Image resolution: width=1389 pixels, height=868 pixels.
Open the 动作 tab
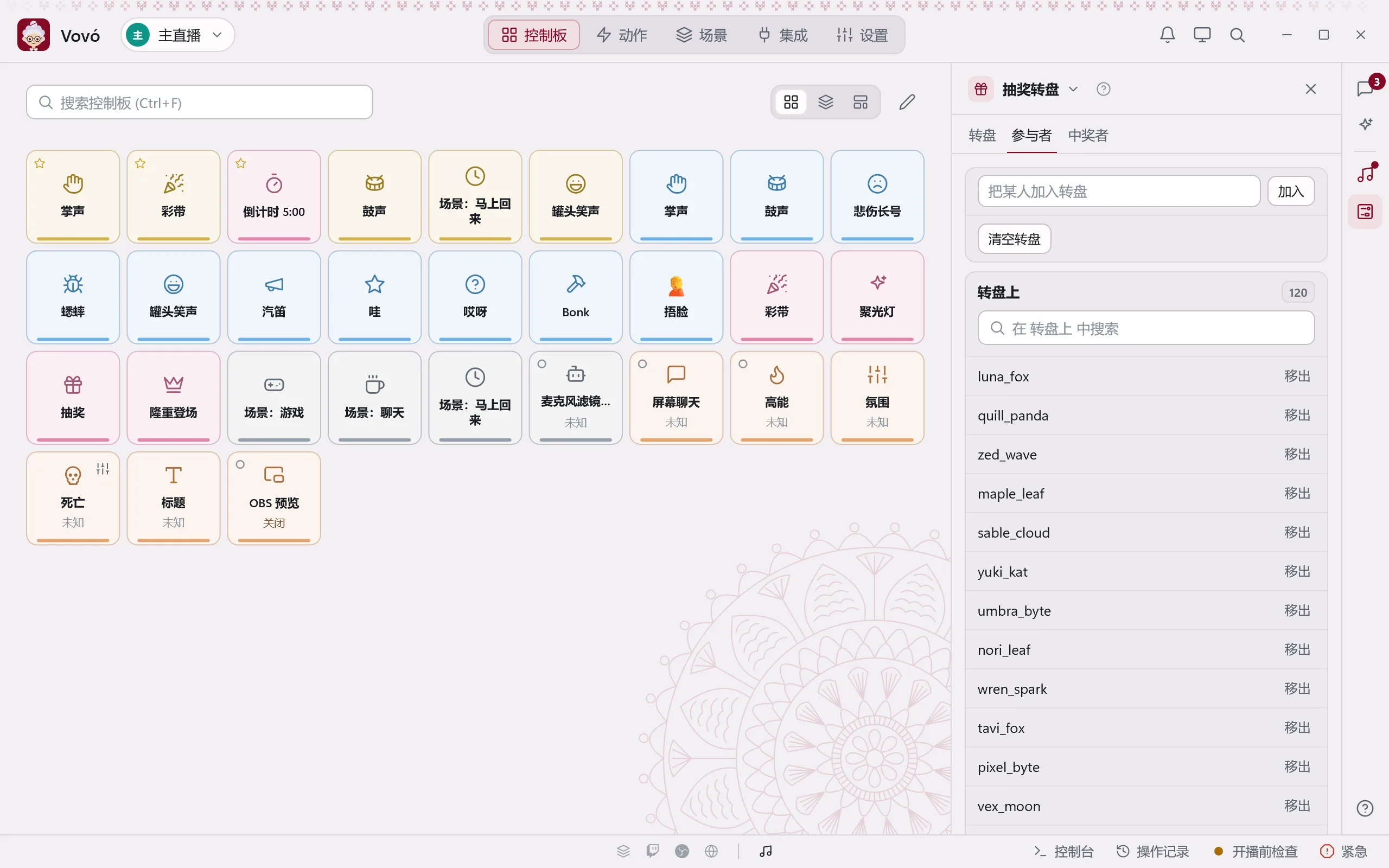(x=622, y=35)
